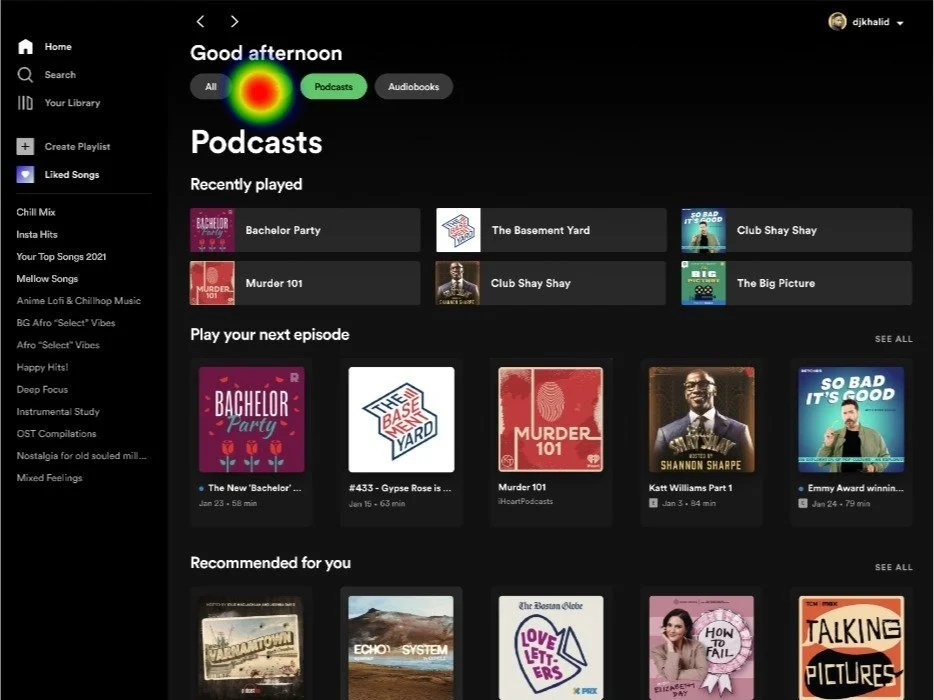Open The Basement Yard cover in next episodes
The width and height of the screenshot is (934, 700).
(401, 419)
